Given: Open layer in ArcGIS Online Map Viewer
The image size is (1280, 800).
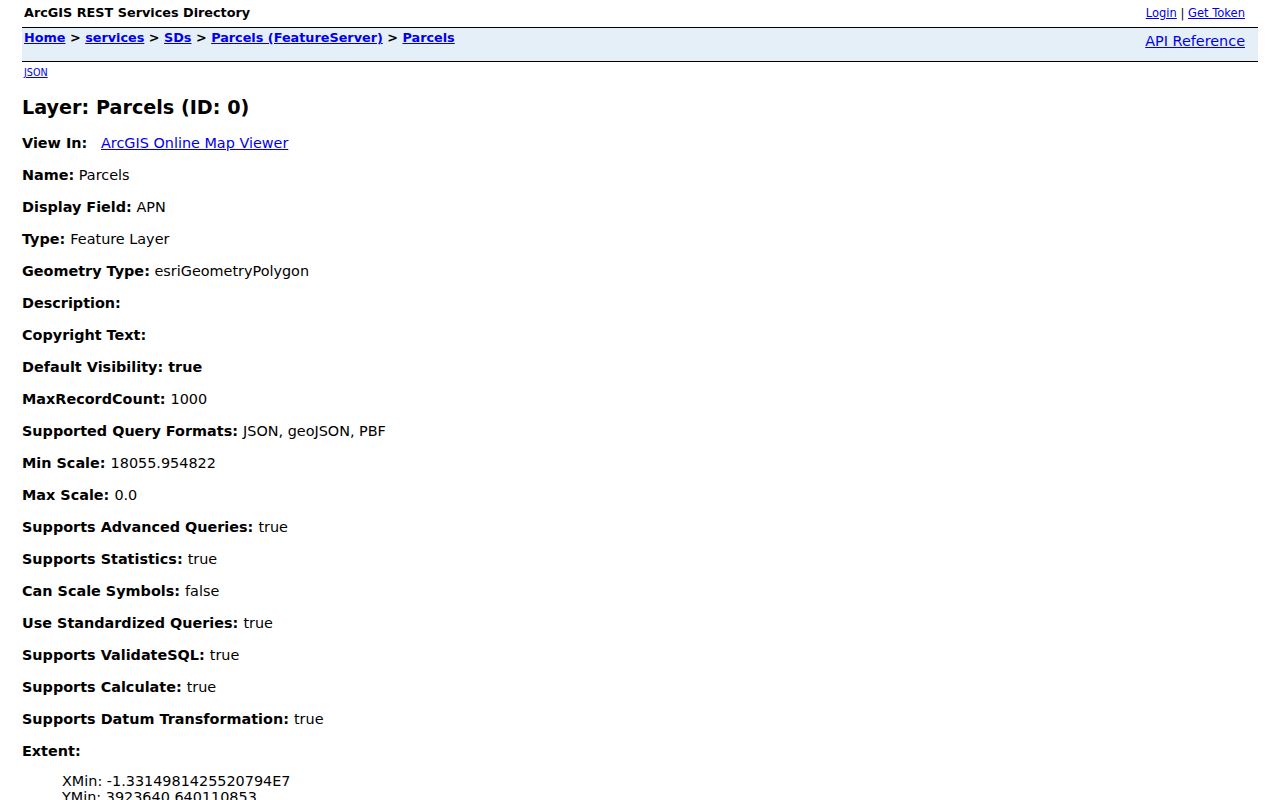Looking at the screenshot, I should pyautogui.click(x=195, y=143).
